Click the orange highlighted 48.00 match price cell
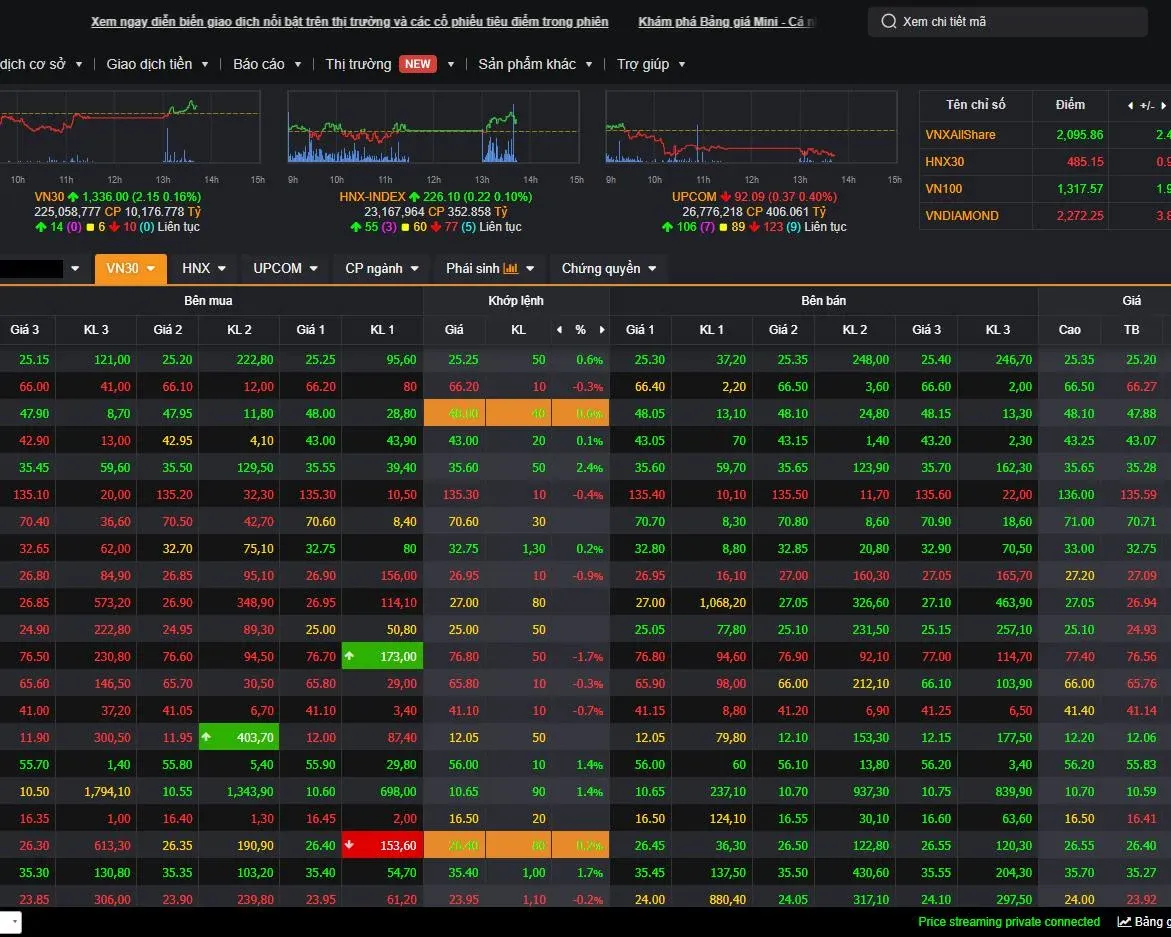Screen dimensions: 1171x937 coord(454,414)
